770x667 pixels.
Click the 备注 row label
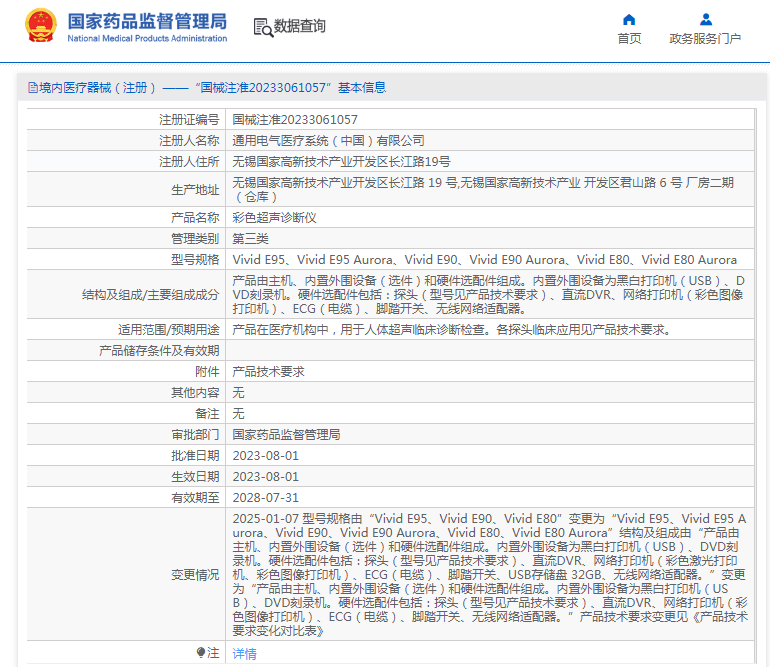(x=207, y=414)
